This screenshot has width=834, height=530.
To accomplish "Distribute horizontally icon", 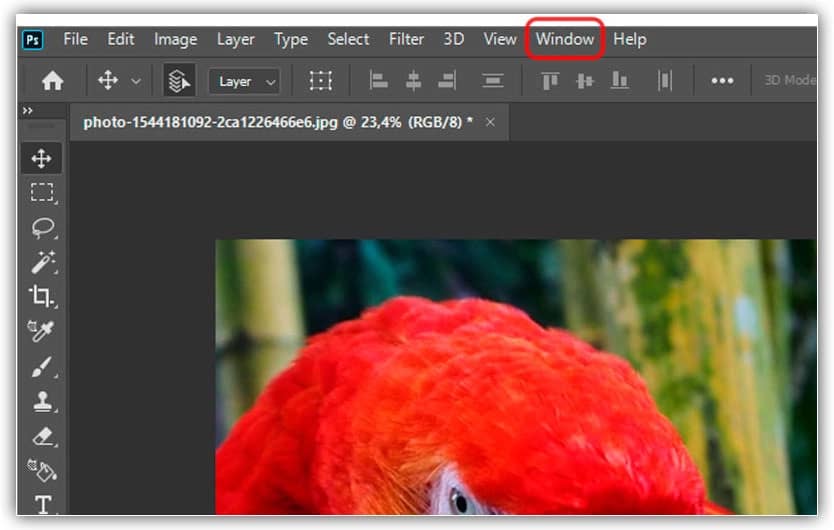I will 665,81.
